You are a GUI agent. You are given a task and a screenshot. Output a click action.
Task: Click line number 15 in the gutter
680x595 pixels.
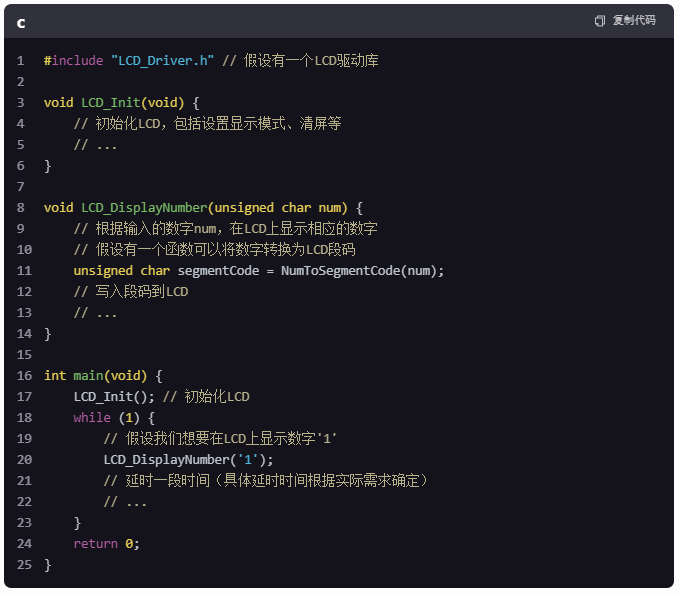pyautogui.click(x=24, y=355)
